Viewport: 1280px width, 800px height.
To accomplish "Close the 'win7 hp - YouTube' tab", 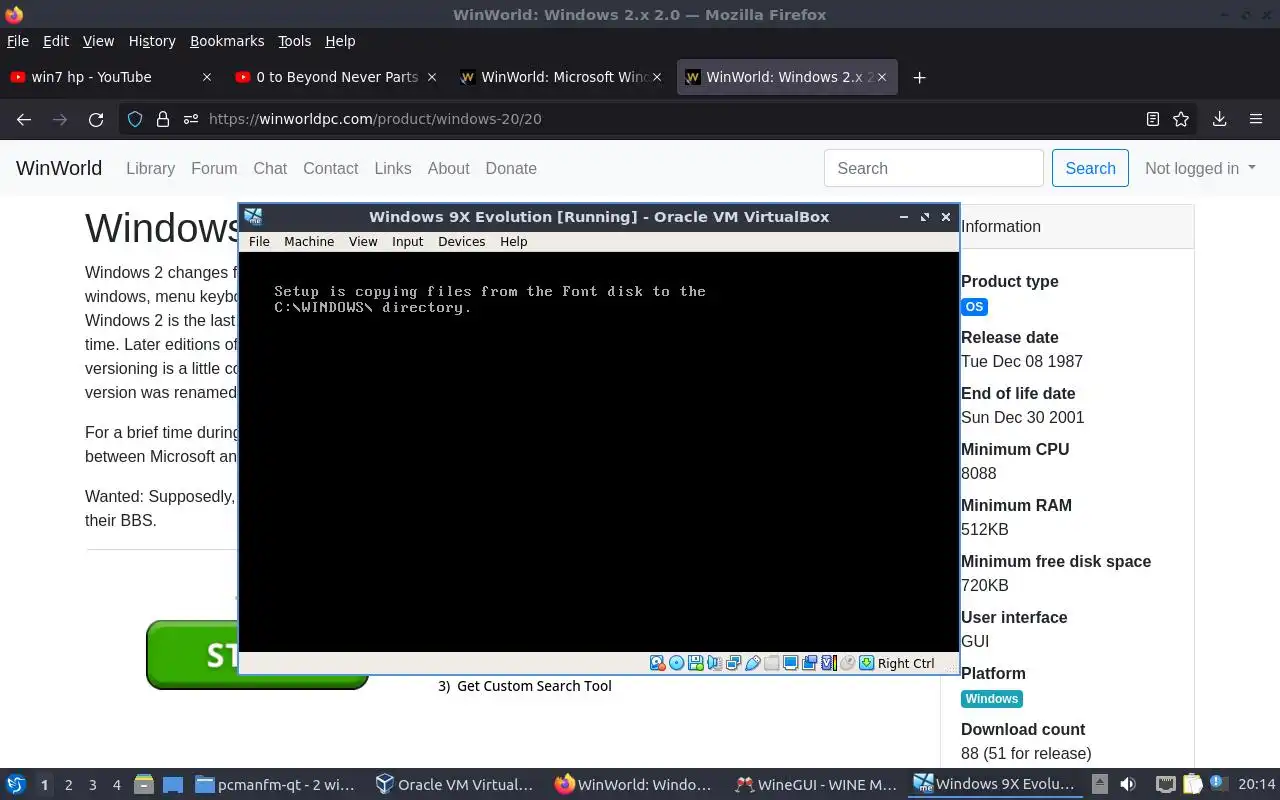I will point(207,77).
